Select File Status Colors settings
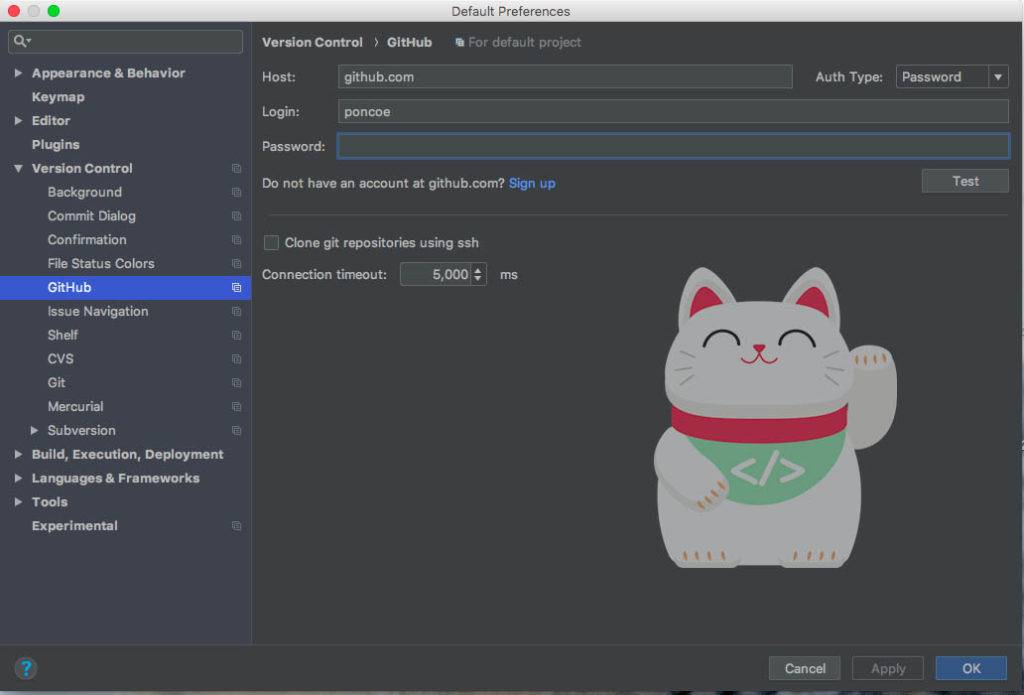 101,264
